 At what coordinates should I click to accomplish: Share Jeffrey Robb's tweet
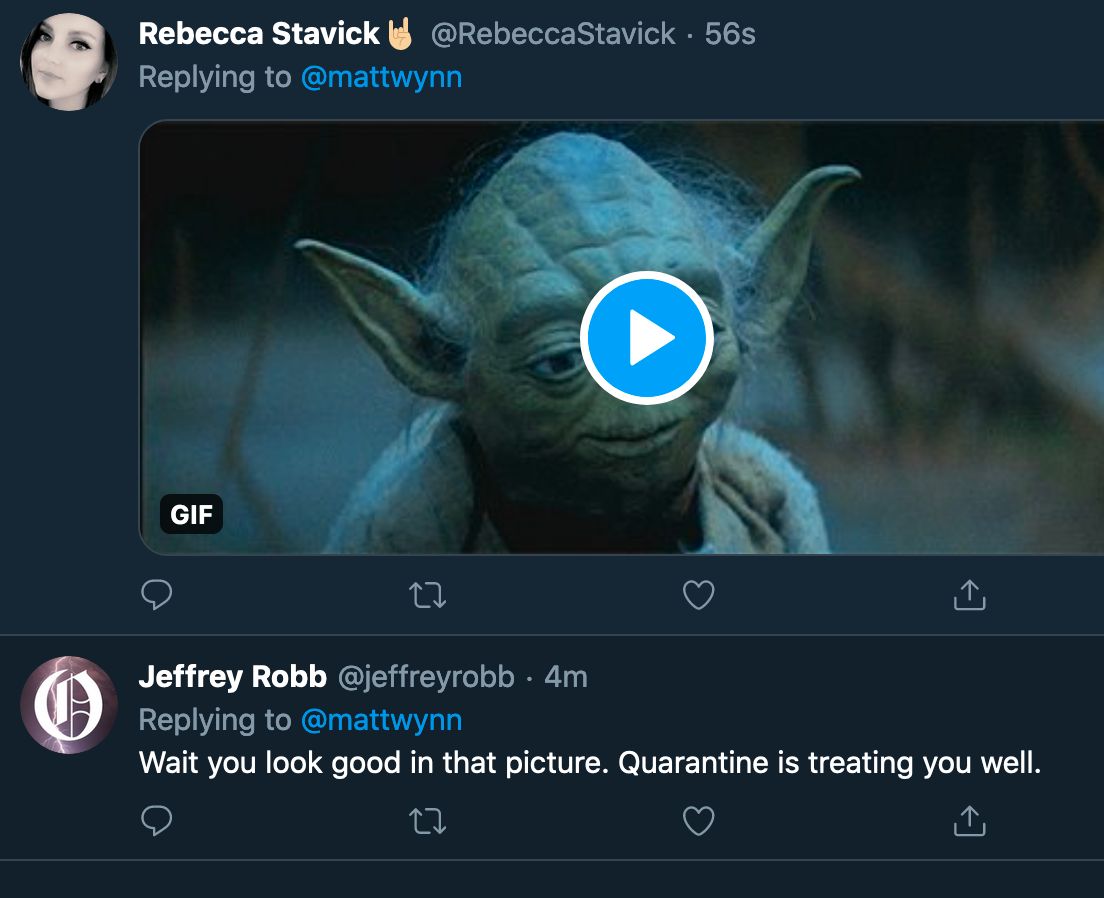[970, 821]
